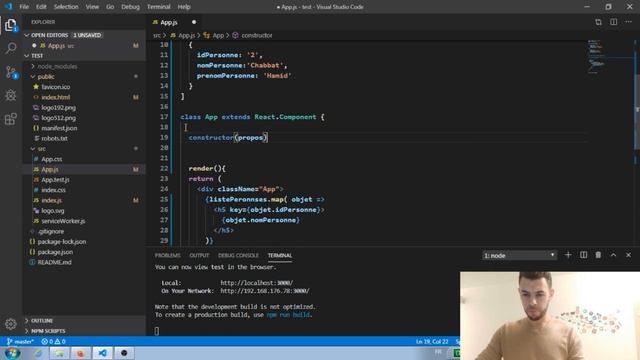
Task: Open the file explorer taskbar icon
Action: coord(59,353)
